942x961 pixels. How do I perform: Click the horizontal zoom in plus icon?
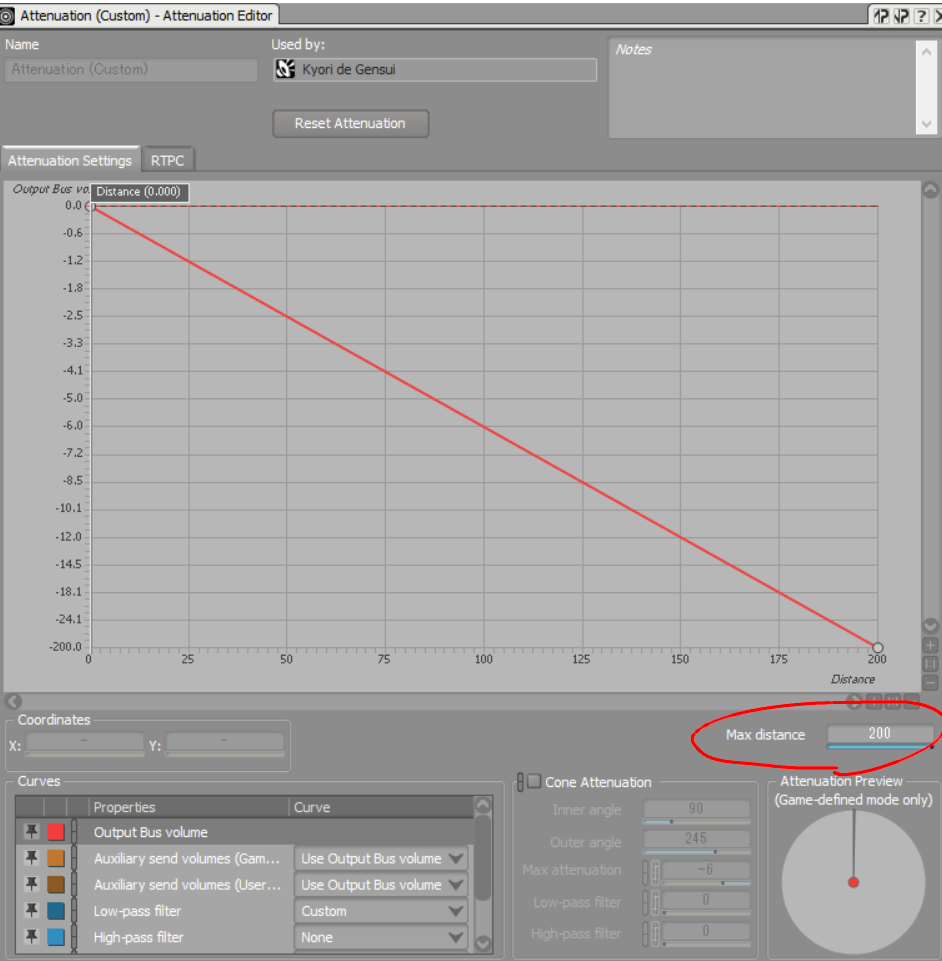point(874,701)
